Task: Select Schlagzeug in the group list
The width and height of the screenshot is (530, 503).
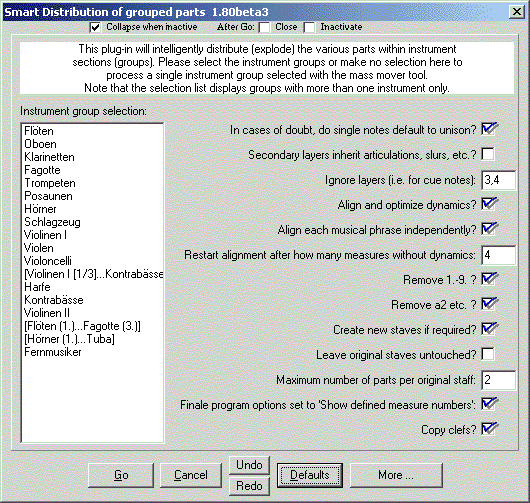Action: [52, 222]
